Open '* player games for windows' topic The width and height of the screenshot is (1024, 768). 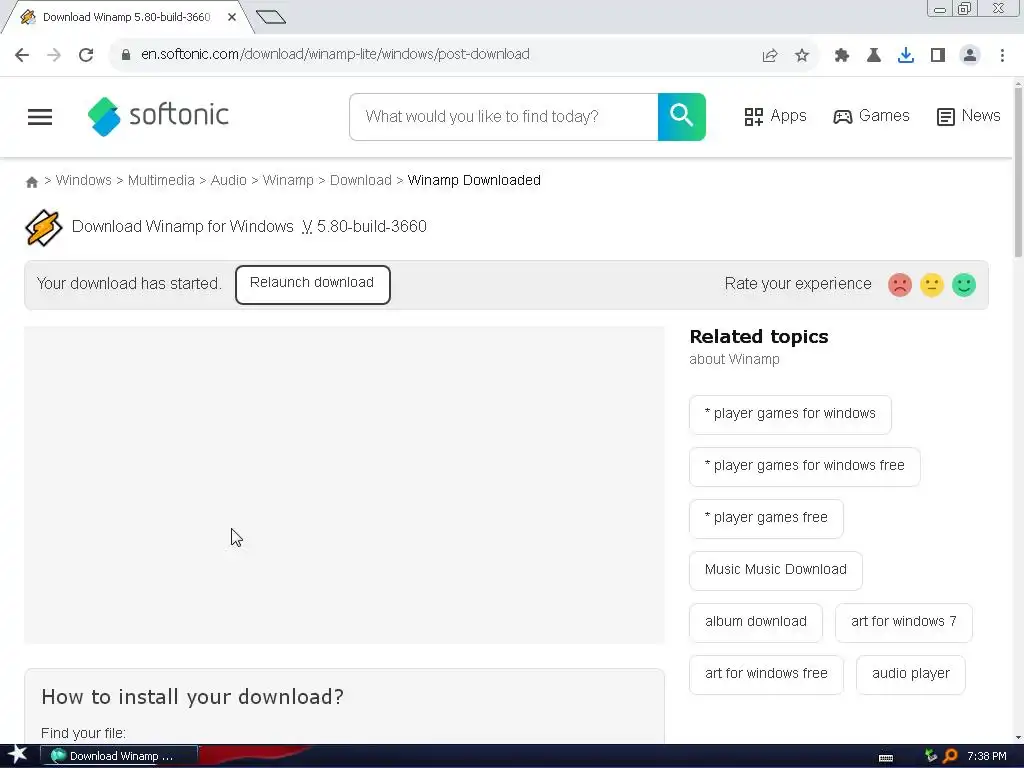pyautogui.click(x=790, y=414)
